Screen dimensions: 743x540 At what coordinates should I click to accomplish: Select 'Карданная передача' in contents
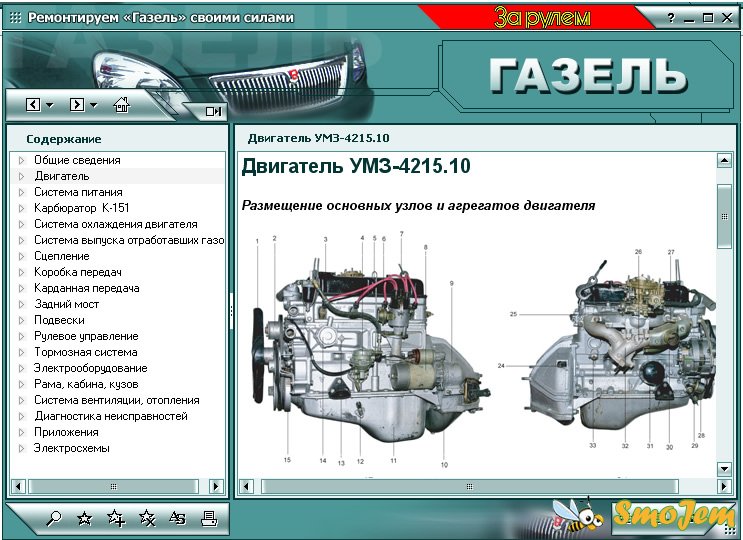click(87, 288)
